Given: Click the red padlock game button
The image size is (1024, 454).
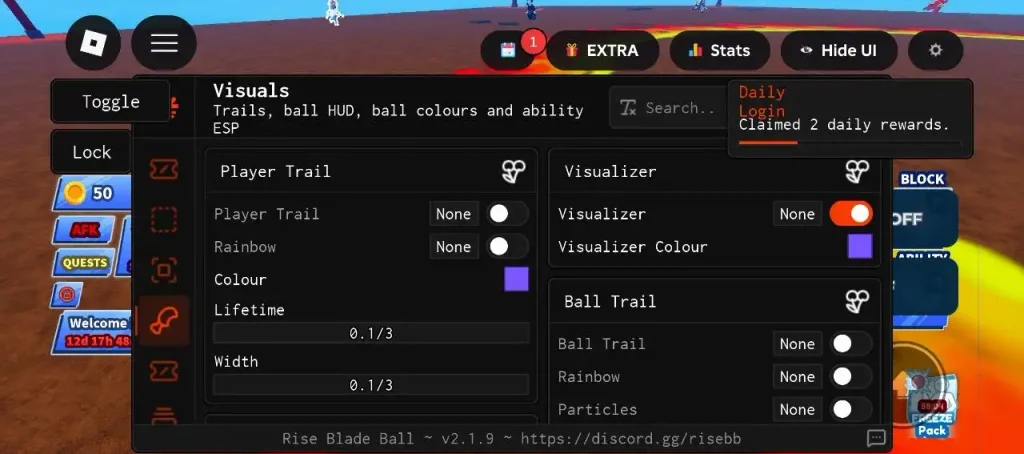Looking at the screenshot, I should [66, 295].
